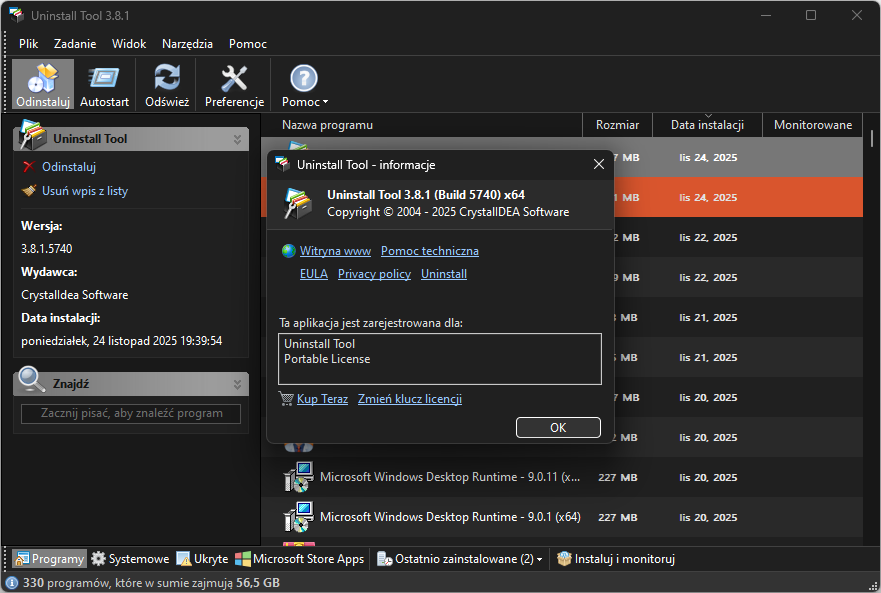This screenshot has width=881, height=593.
Task: Switch to the Systemowe tab
Action: (x=130, y=559)
